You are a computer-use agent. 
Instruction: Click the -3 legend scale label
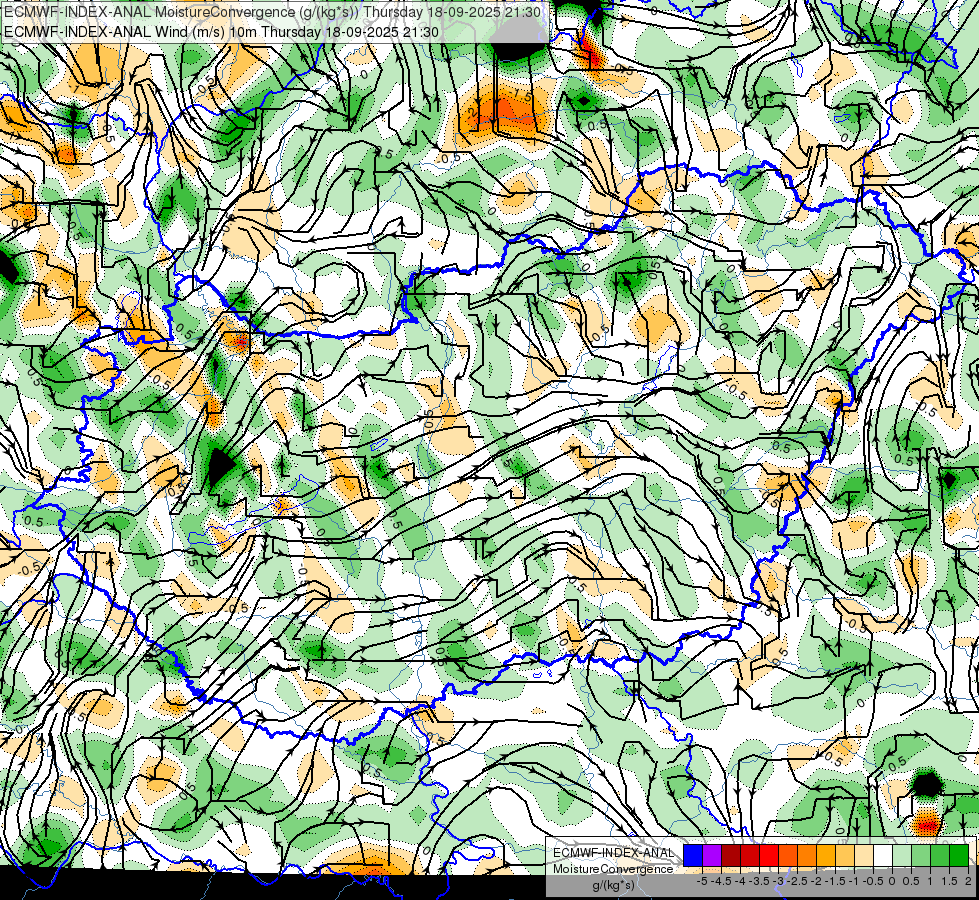click(x=778, y=881)
